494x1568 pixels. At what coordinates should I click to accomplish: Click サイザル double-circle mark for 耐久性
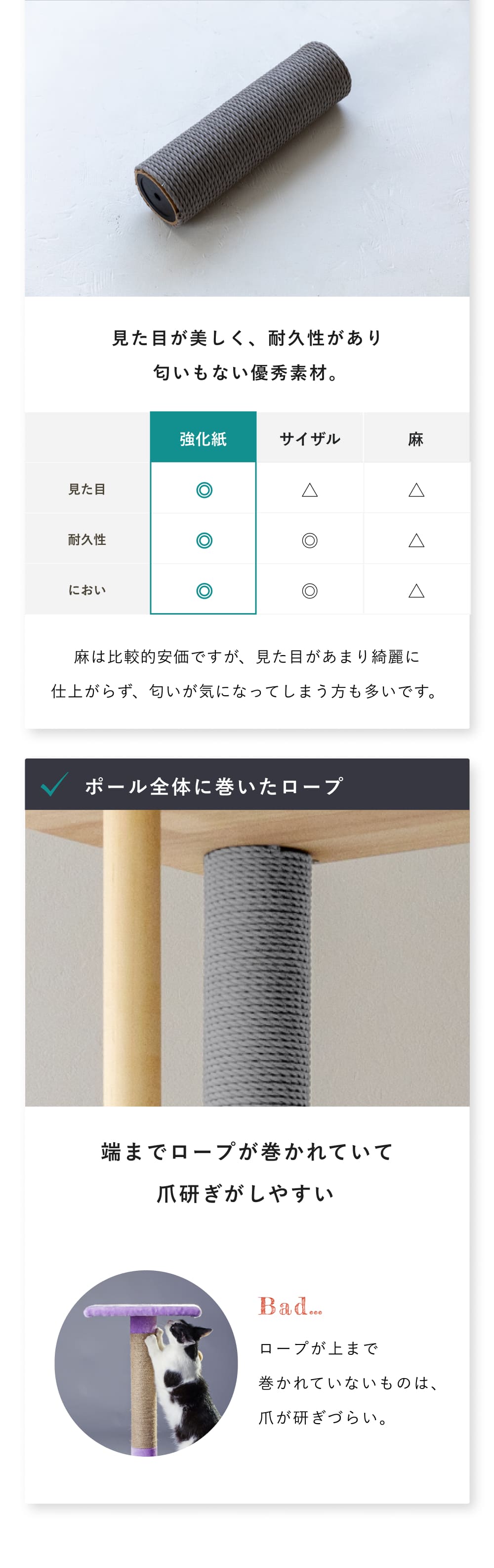click(310, 540)
